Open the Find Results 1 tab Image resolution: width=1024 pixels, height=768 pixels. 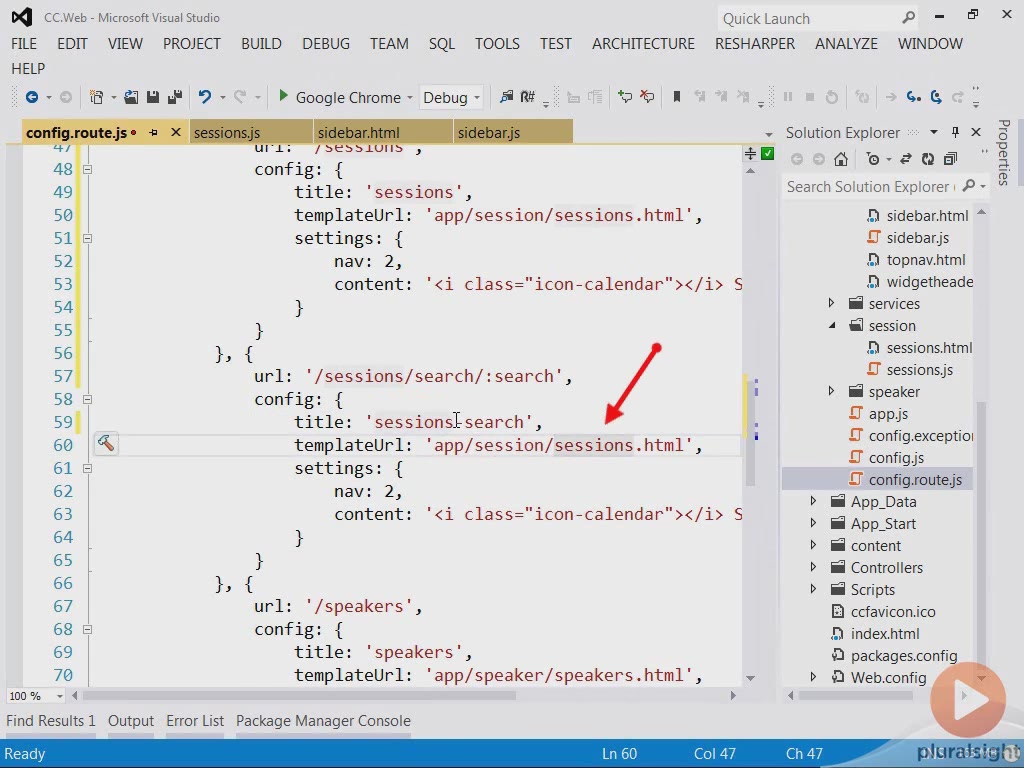pos(51,721)
